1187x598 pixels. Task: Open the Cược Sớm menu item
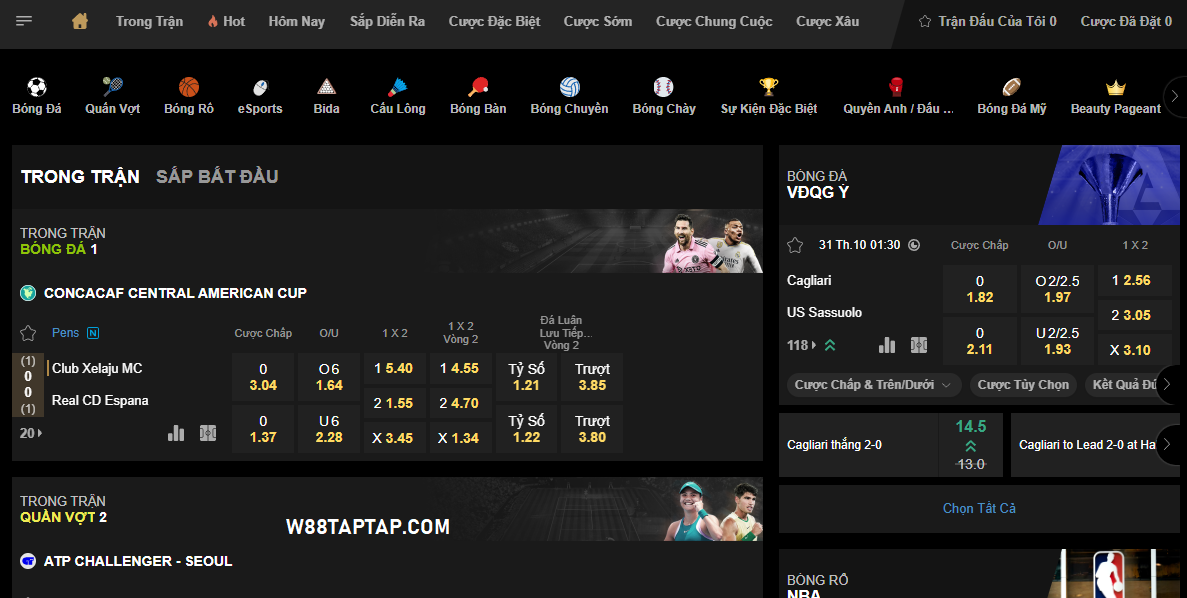click(x=597, y=21)
